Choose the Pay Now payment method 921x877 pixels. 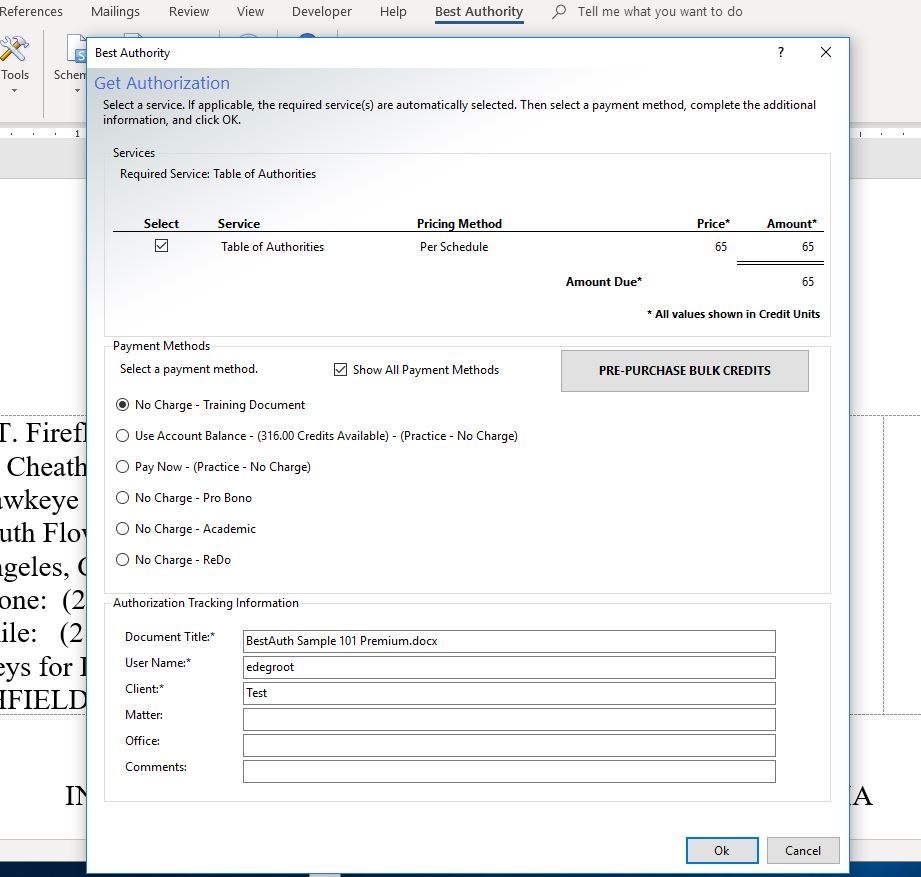click(123, 467)
